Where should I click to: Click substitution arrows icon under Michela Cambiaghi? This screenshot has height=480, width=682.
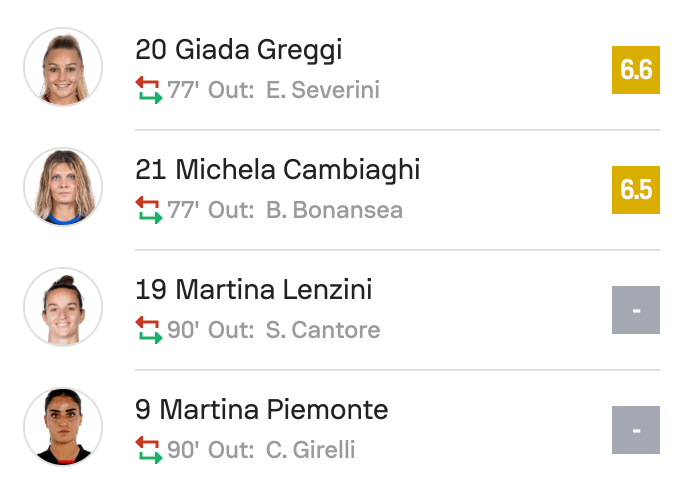coord(148,210)
